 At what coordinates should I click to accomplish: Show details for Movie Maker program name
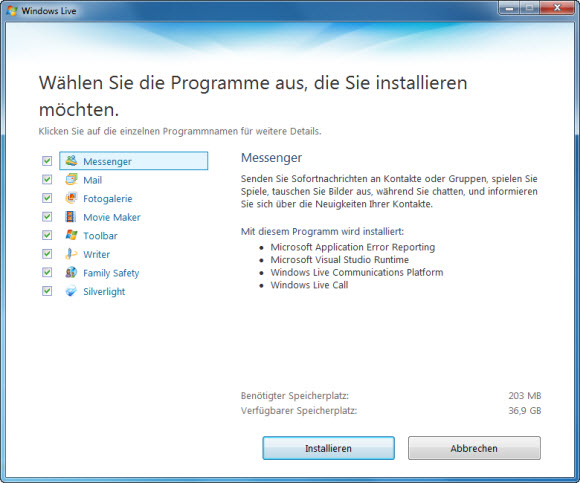coord(112,217)
